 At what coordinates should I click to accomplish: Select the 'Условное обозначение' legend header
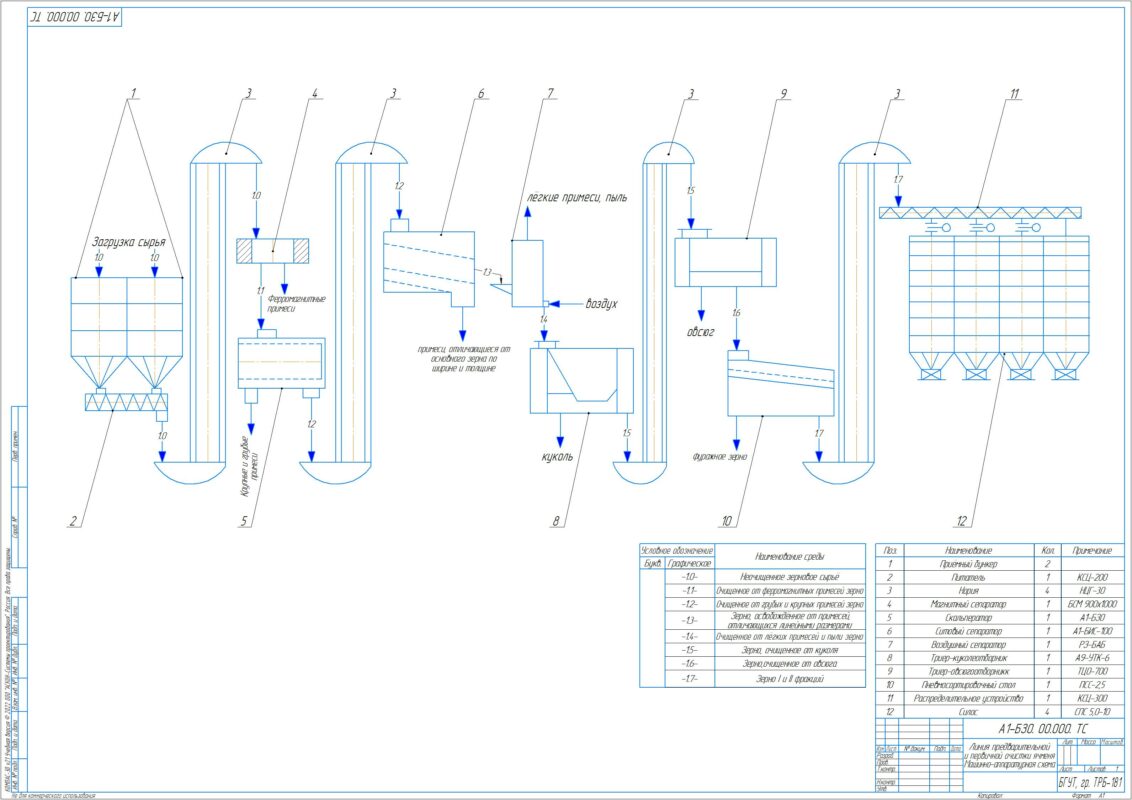[677, 550]
